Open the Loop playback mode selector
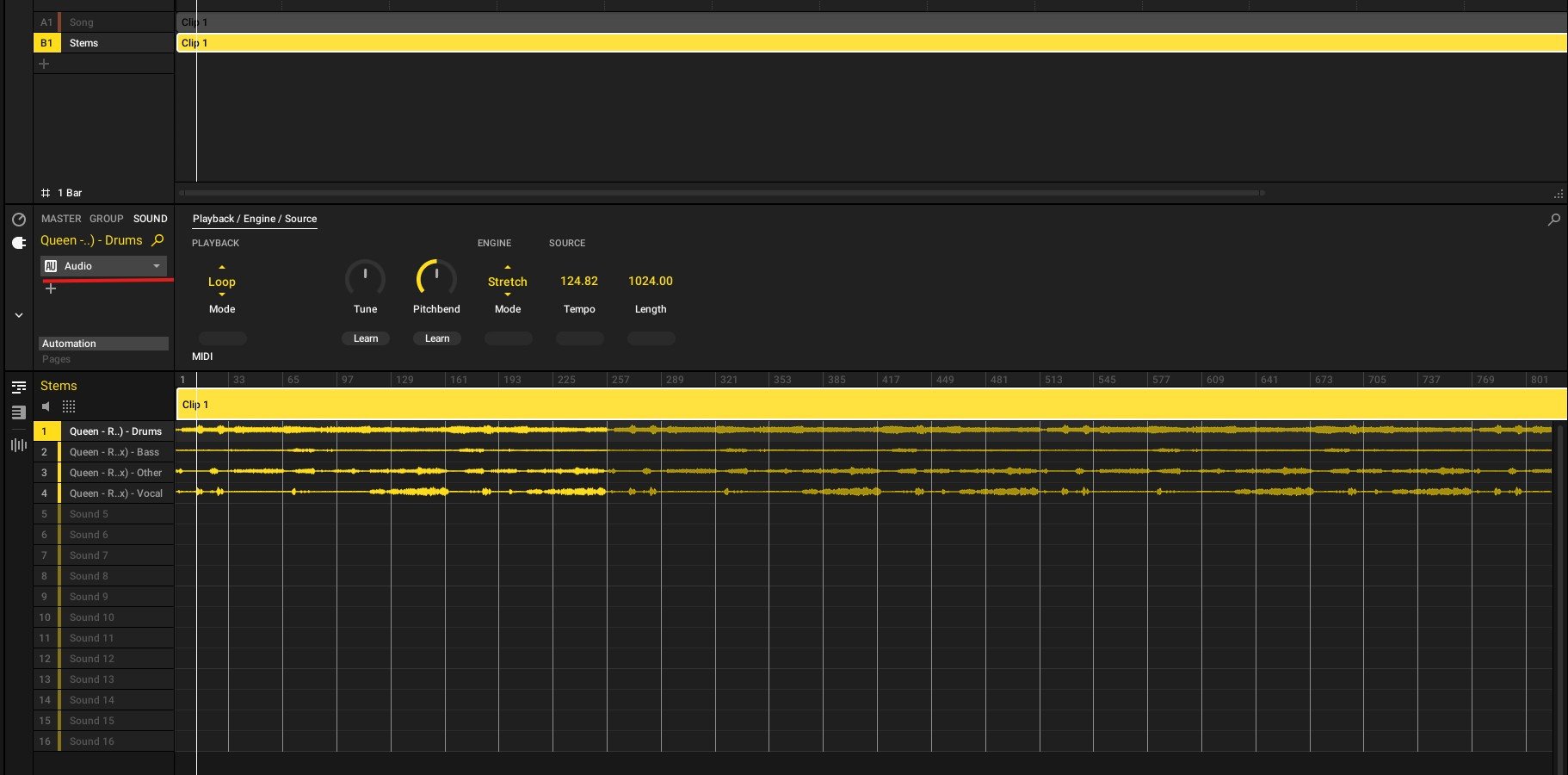This screenshot has width=1568, height=775. coord(222,282)
